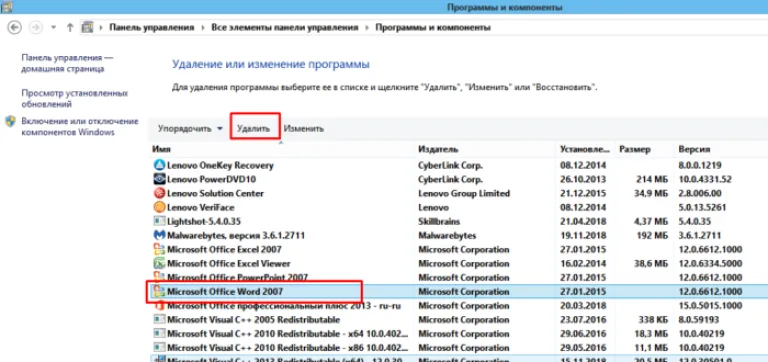Click window icon in title bar
Viewport: 768px width, 362px height.
7,6
